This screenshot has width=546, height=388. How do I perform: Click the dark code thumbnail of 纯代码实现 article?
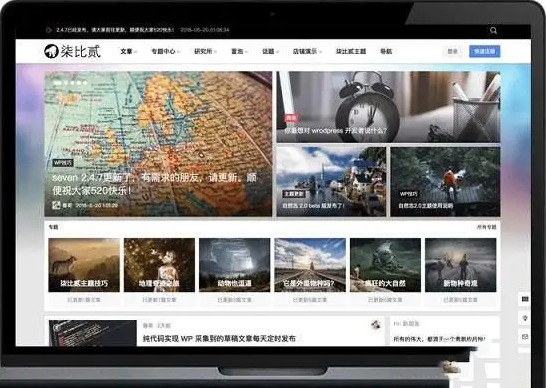93,333
